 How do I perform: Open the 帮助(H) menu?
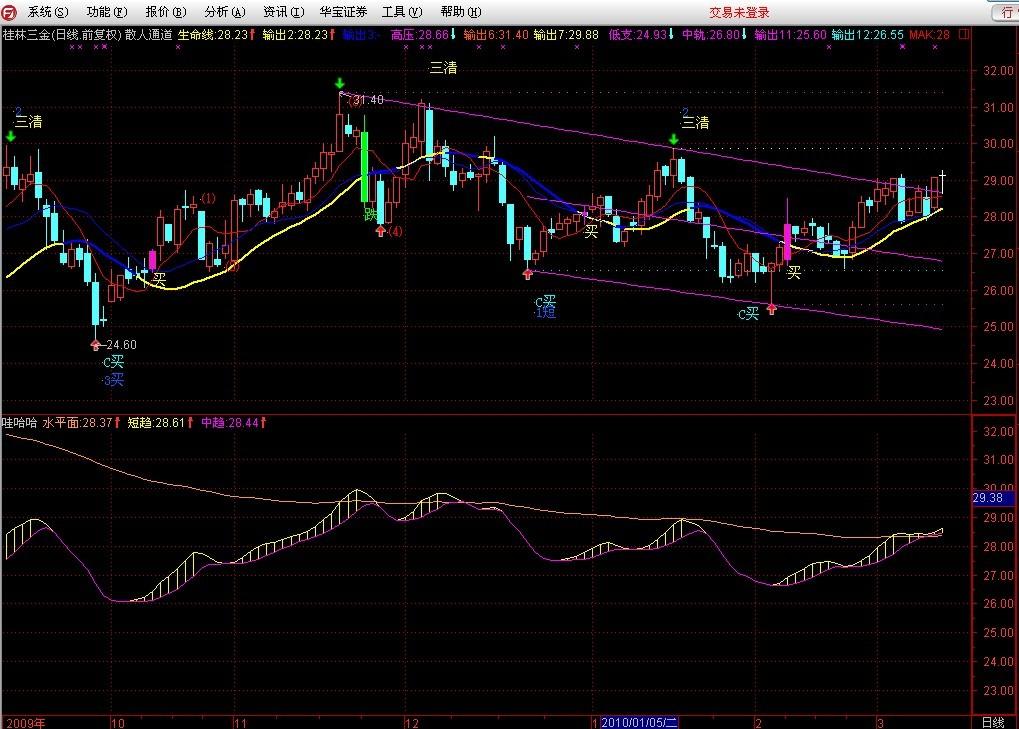pyautogui.click(x=459, y=12)
